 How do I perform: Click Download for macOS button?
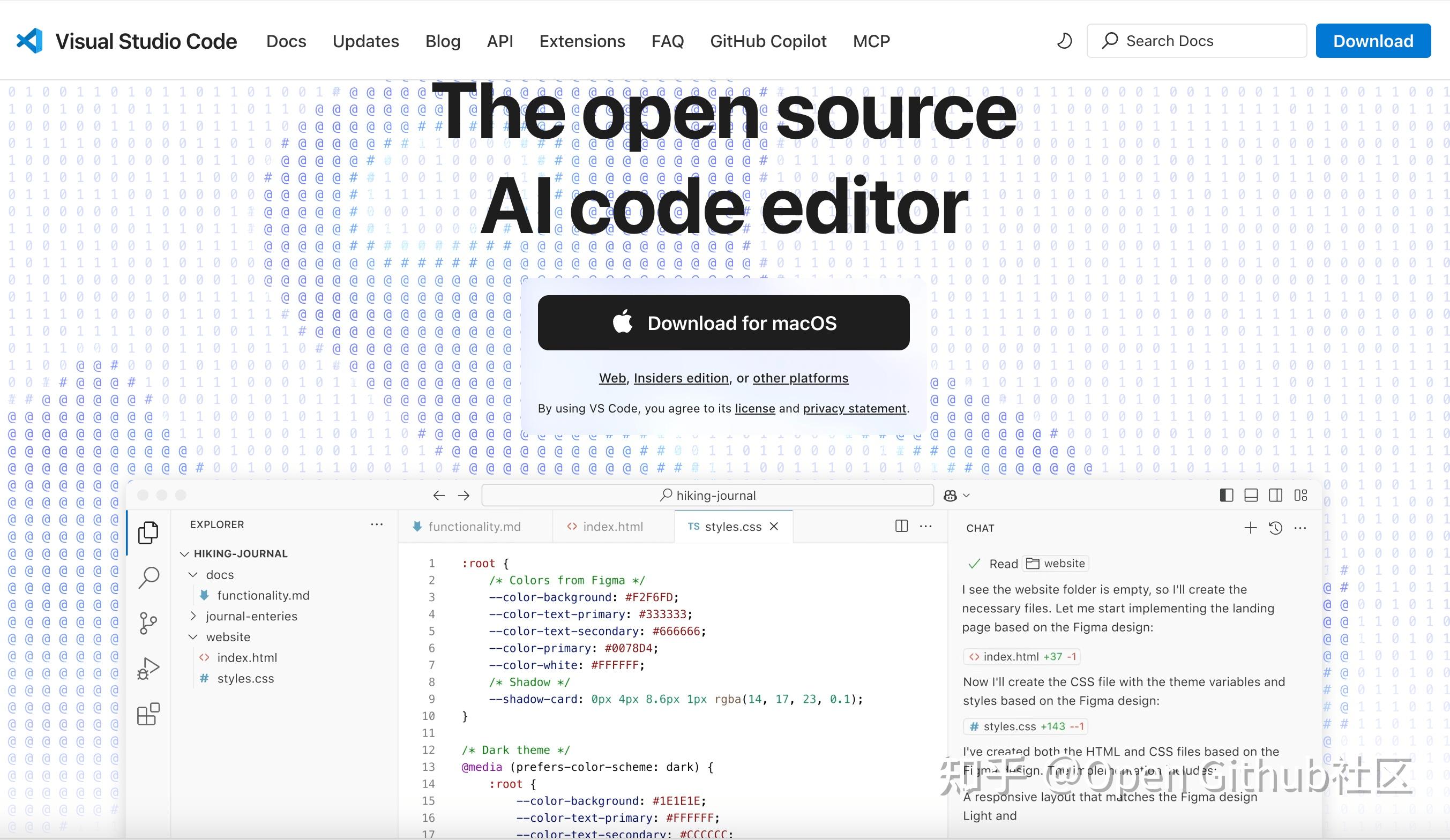tap(723, 322)
